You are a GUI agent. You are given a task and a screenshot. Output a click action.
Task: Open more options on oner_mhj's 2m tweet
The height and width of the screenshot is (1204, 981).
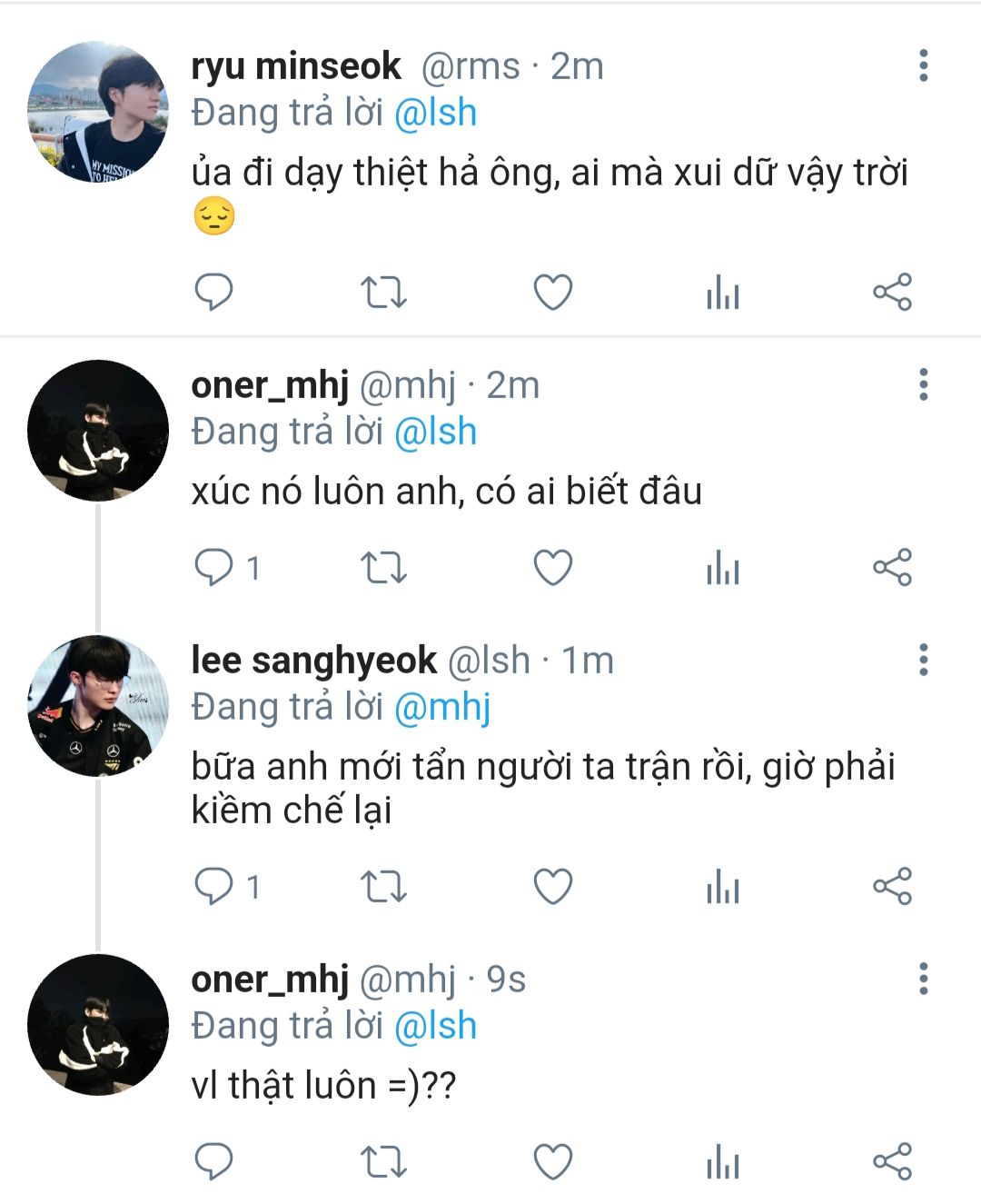coord(923,385)
